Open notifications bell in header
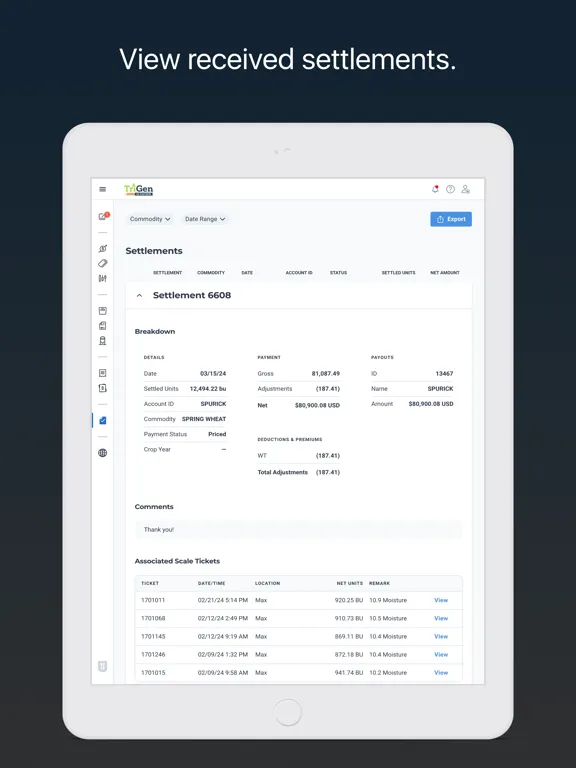Screen dimensions: 576x768 pos(435,189)
